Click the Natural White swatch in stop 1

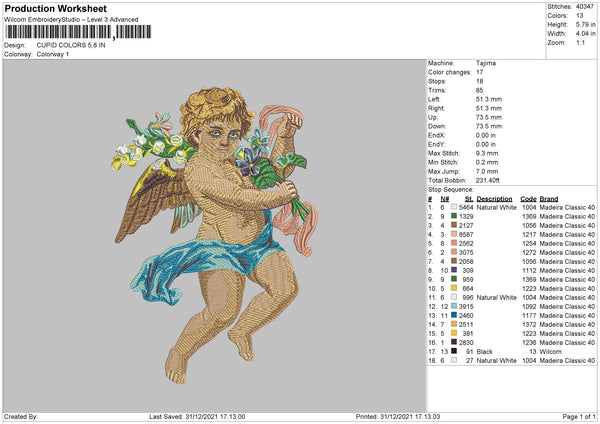(x=454, y=207)
